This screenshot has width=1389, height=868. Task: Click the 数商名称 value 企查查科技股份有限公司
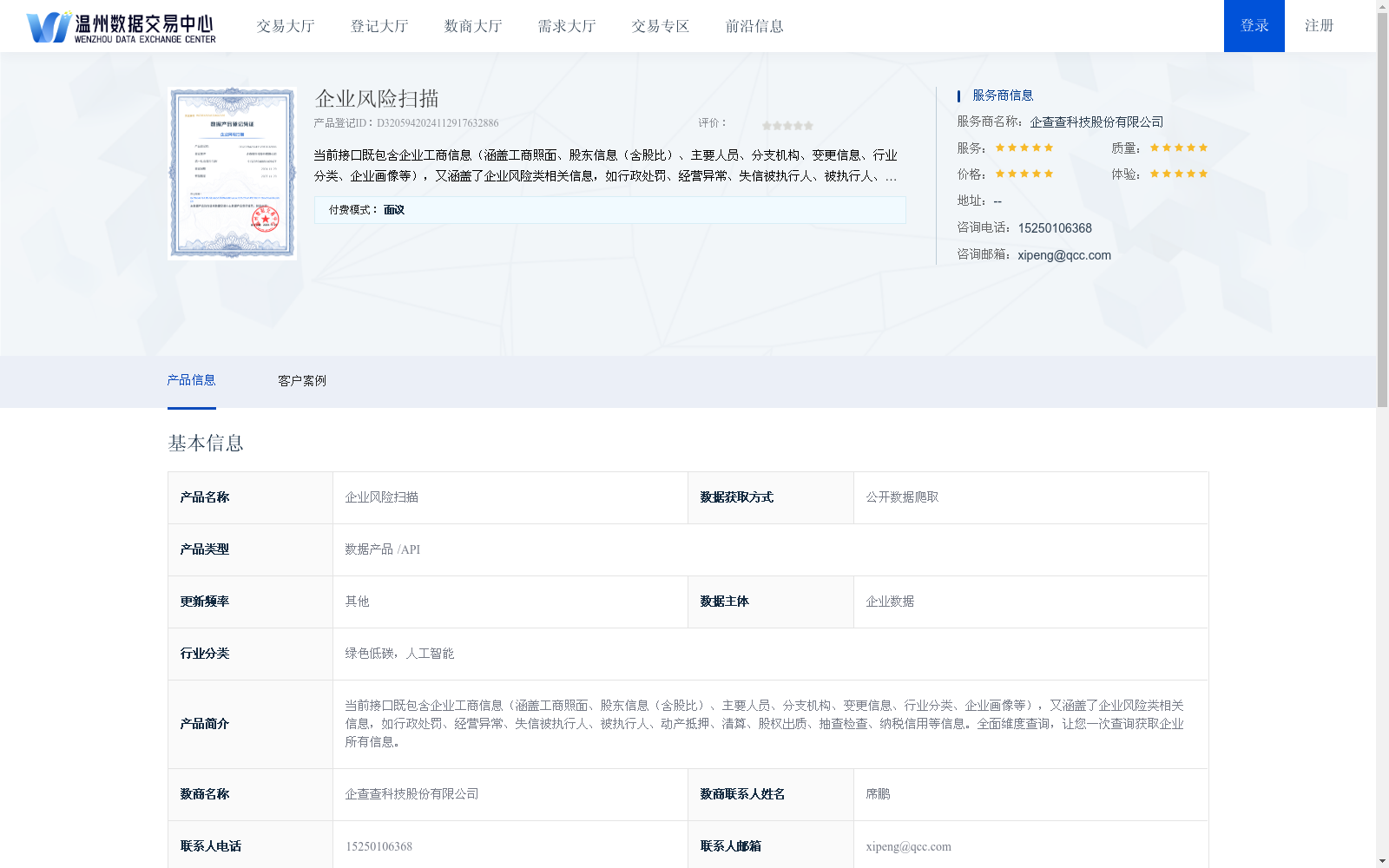pyautogui.click(x=411, y=794)
